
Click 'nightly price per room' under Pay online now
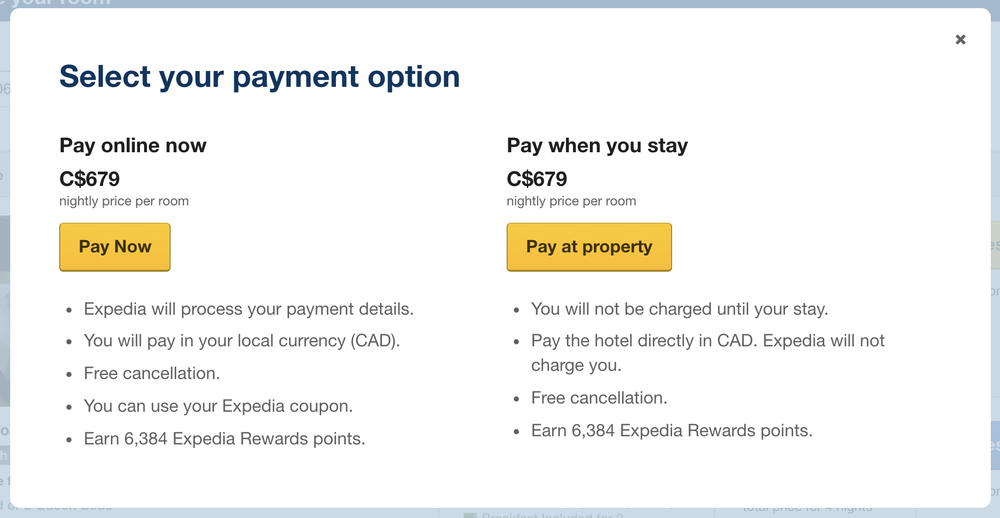[124, 201]
